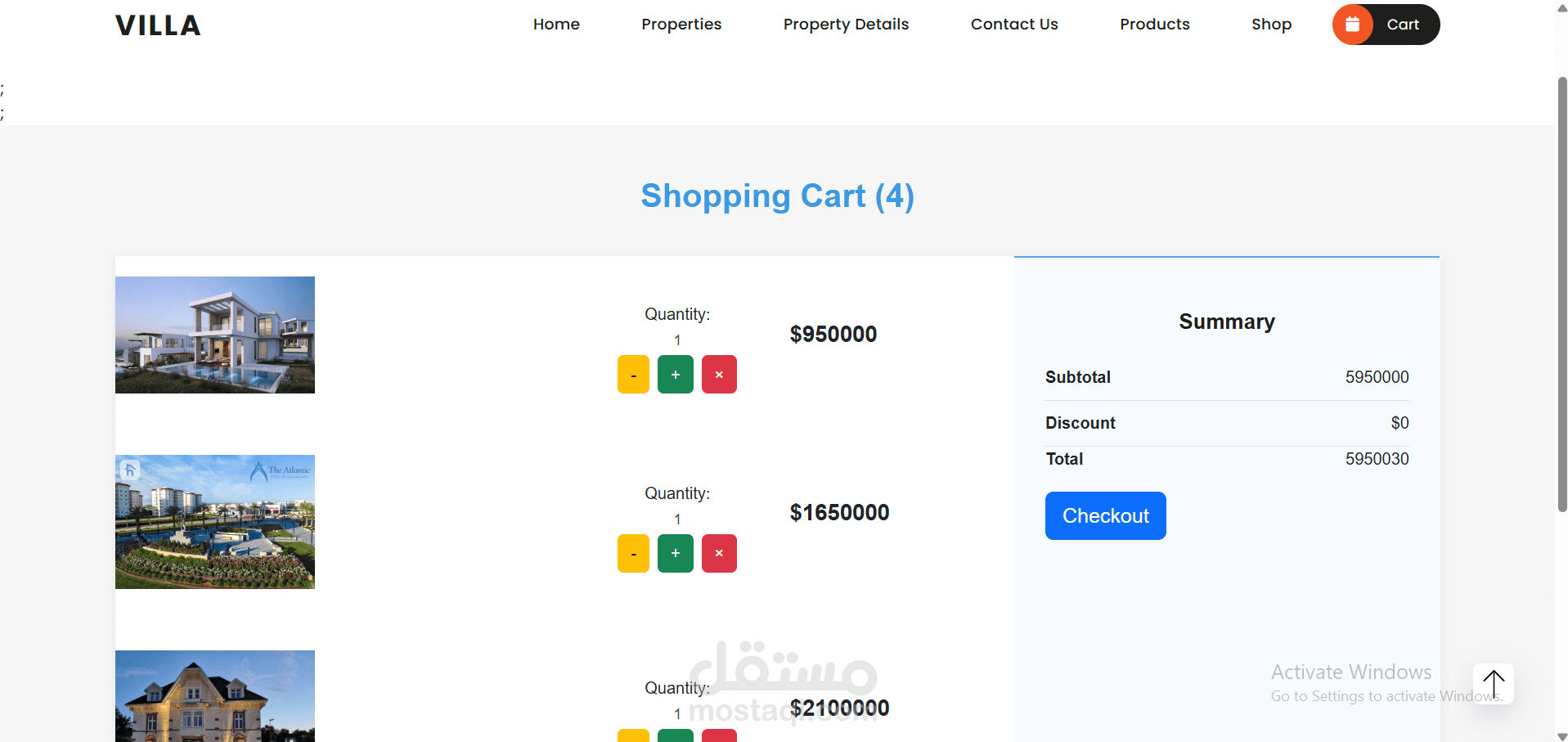Viewport: 1568px width, 742px height.
Task: Open the Products page link
Action: click(1155, 25)
